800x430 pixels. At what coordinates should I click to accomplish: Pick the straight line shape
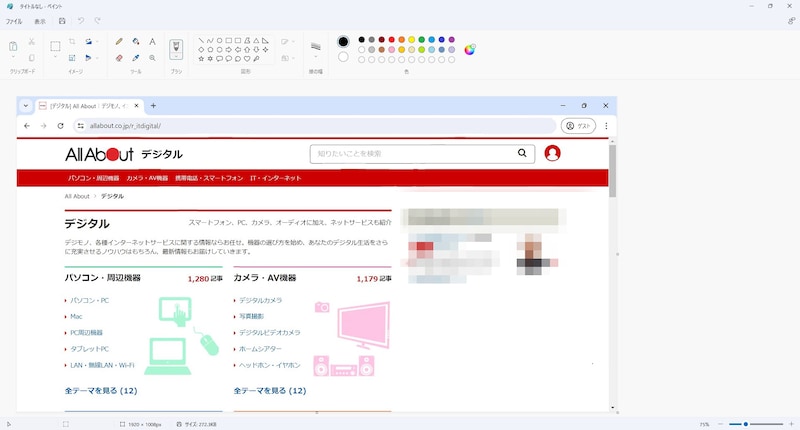[x=201, y=40]
